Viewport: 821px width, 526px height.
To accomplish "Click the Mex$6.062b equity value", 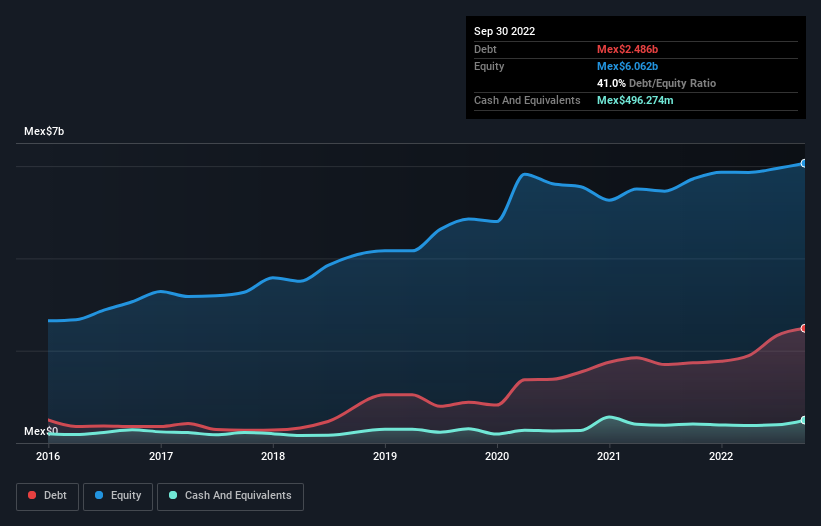I will (627, 66).
